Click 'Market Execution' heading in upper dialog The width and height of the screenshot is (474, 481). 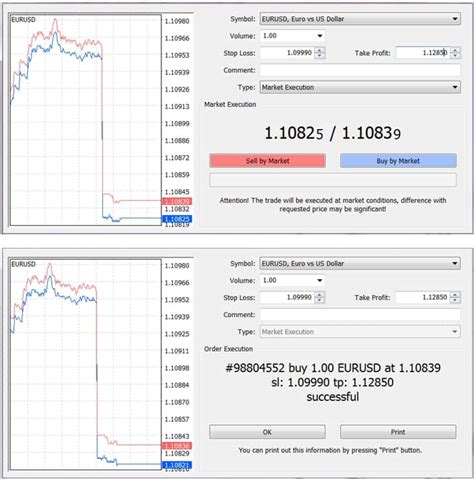click(230, 104)
